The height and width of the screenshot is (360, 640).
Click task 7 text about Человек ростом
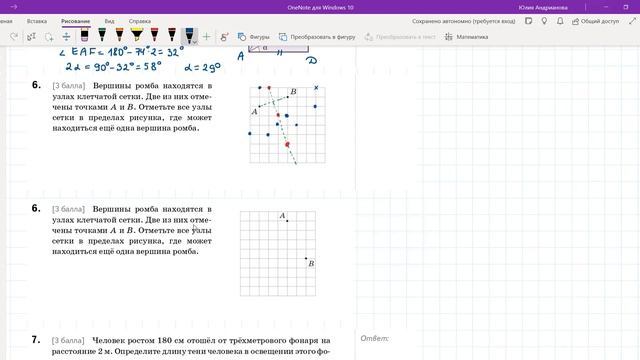[191, 345]
